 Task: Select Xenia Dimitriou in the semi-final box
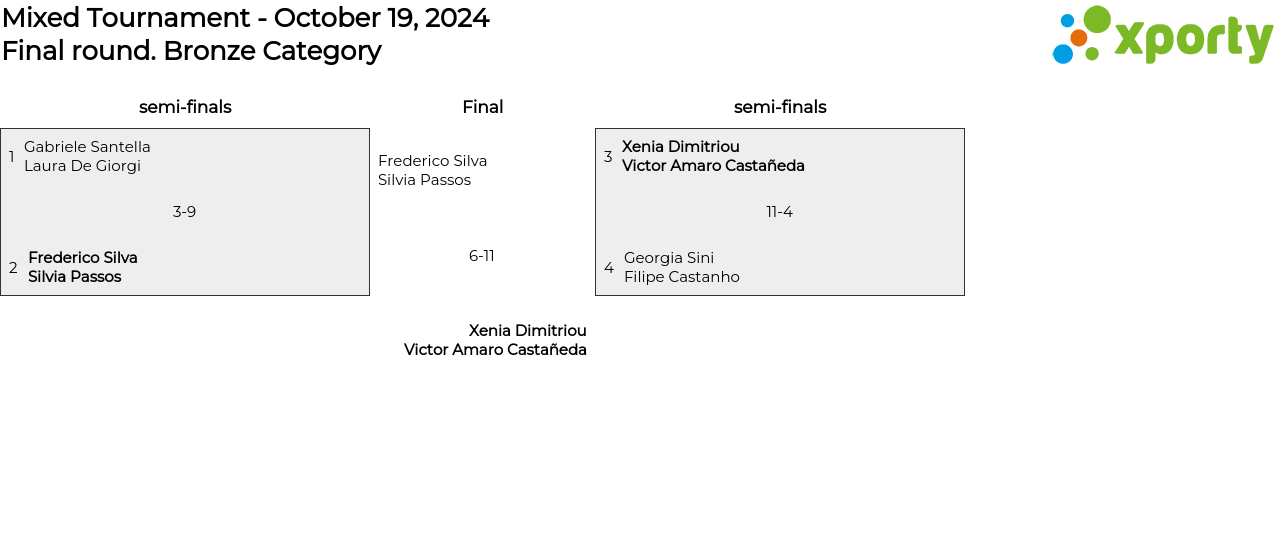(680, 147)
